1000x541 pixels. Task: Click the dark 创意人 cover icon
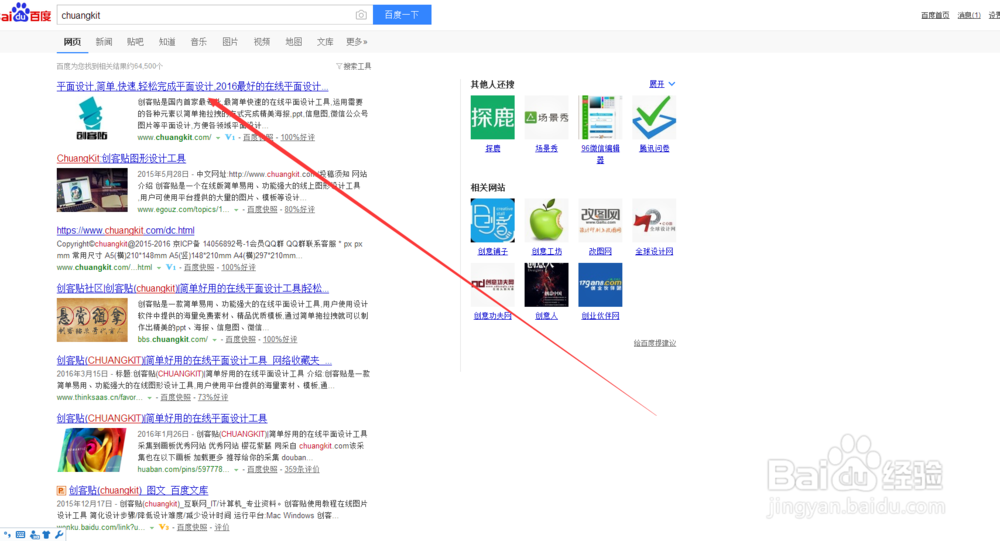(x=547, y=285)
